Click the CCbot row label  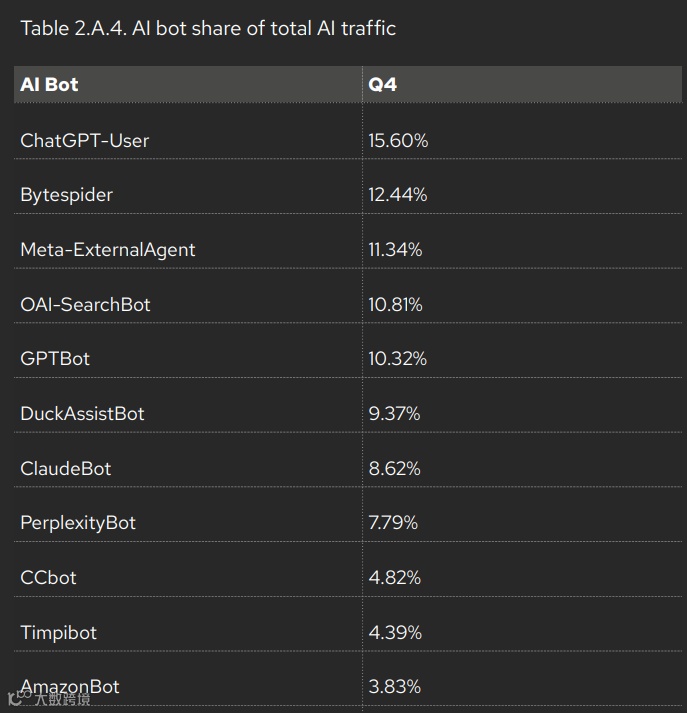coord(48,577)
